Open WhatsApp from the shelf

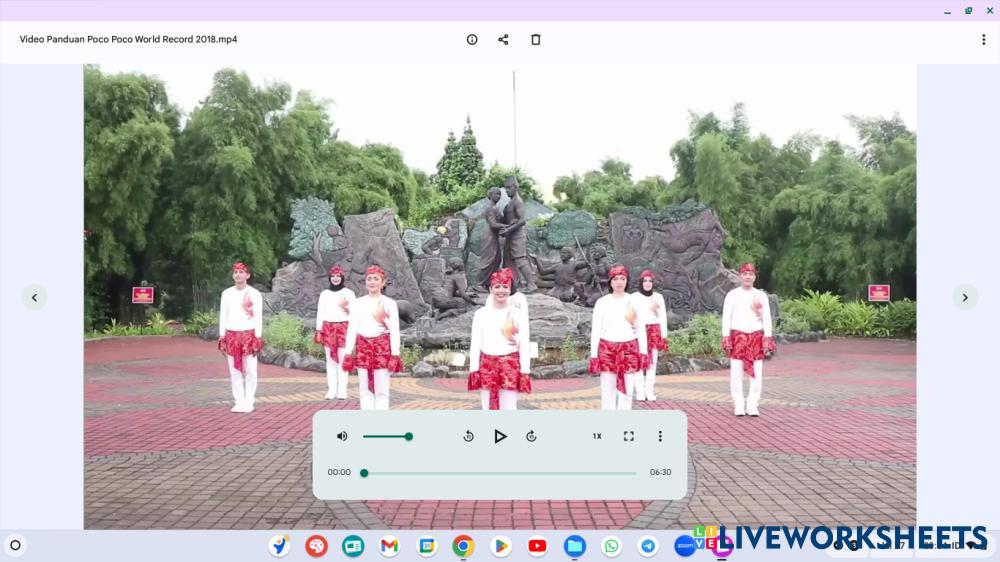pos(611,546)
